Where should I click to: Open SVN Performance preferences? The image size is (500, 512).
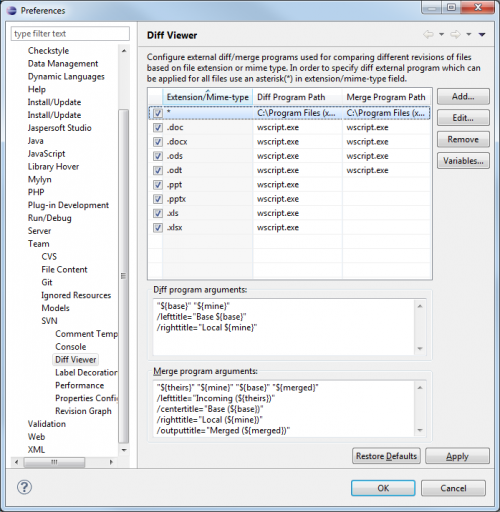tap(80, 385)
